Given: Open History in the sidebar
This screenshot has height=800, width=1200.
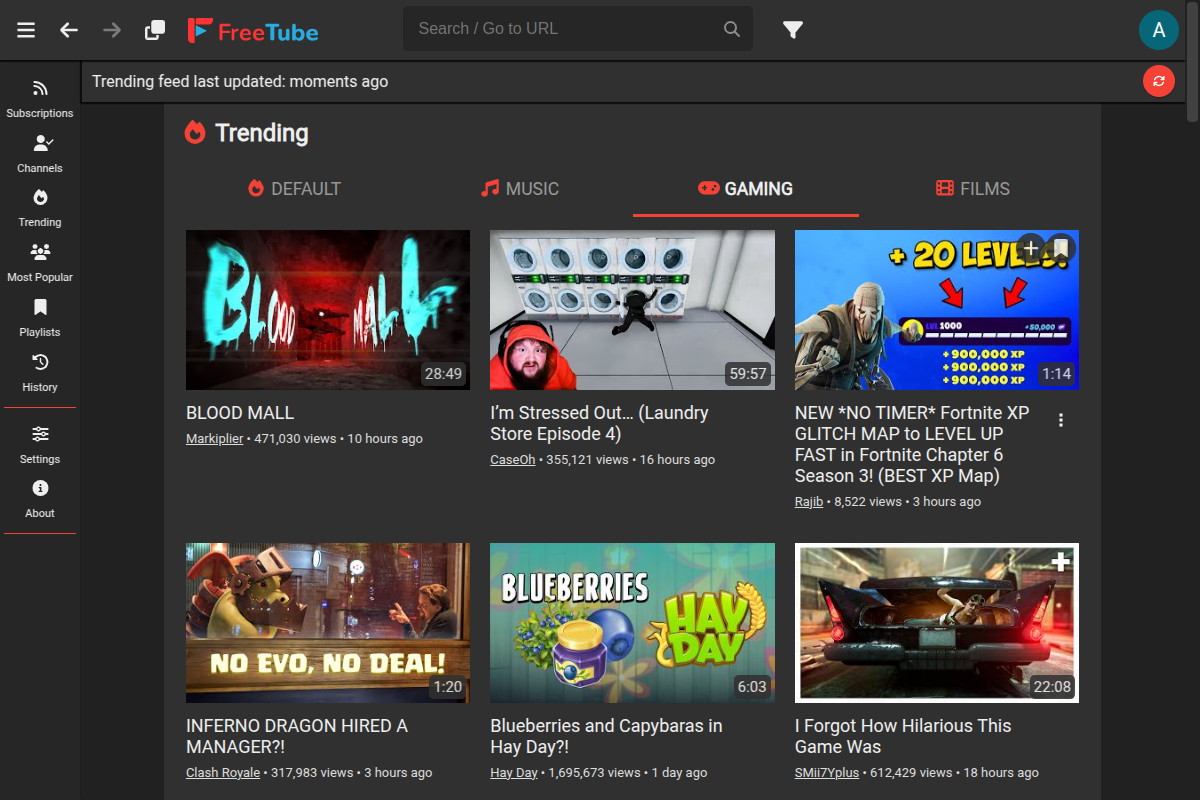Looking at the screenshot, I should click(x=40, y=372).
